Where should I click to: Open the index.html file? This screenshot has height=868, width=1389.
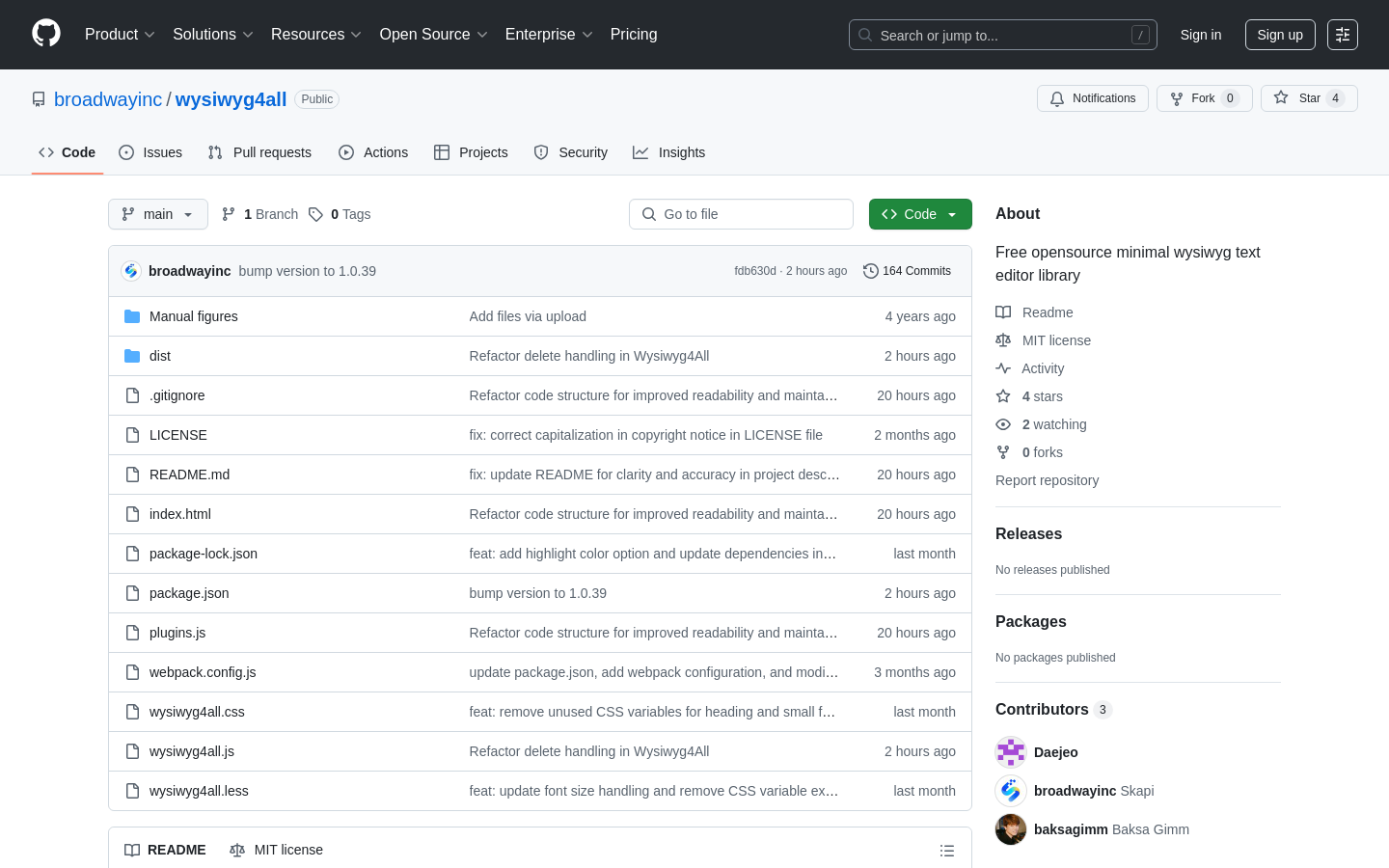(x=180, y=514)
